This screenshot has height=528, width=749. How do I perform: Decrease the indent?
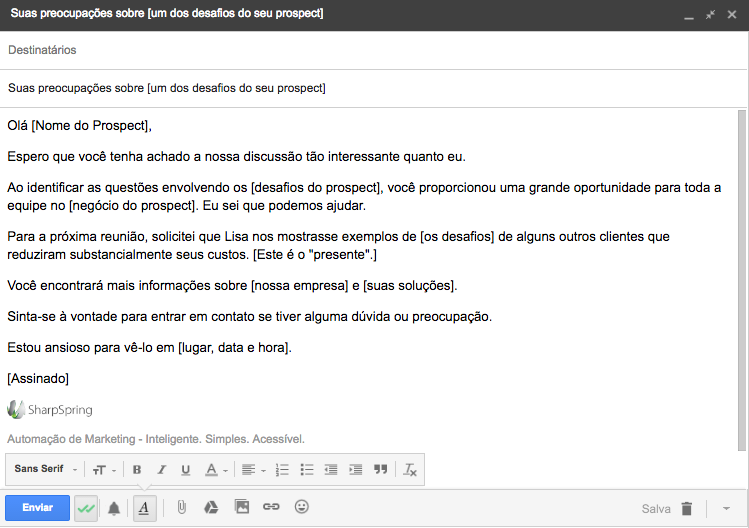331,470
